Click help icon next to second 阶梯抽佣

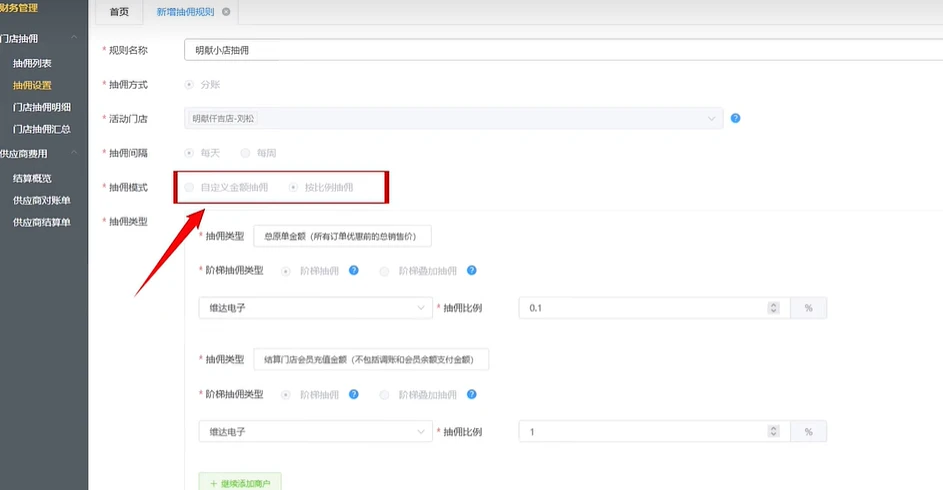354,394
